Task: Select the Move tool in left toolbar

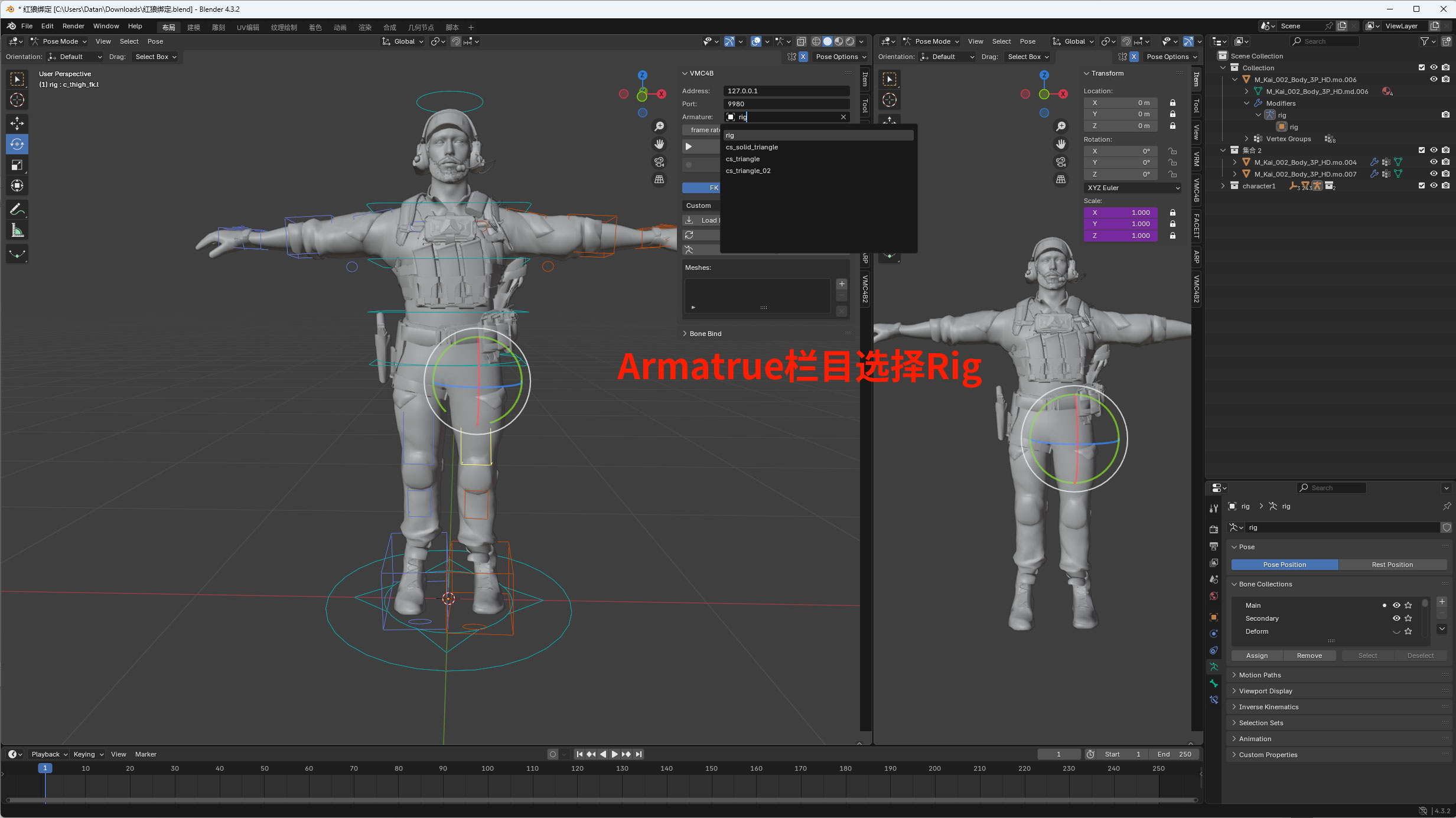Action: pos(17,123)
